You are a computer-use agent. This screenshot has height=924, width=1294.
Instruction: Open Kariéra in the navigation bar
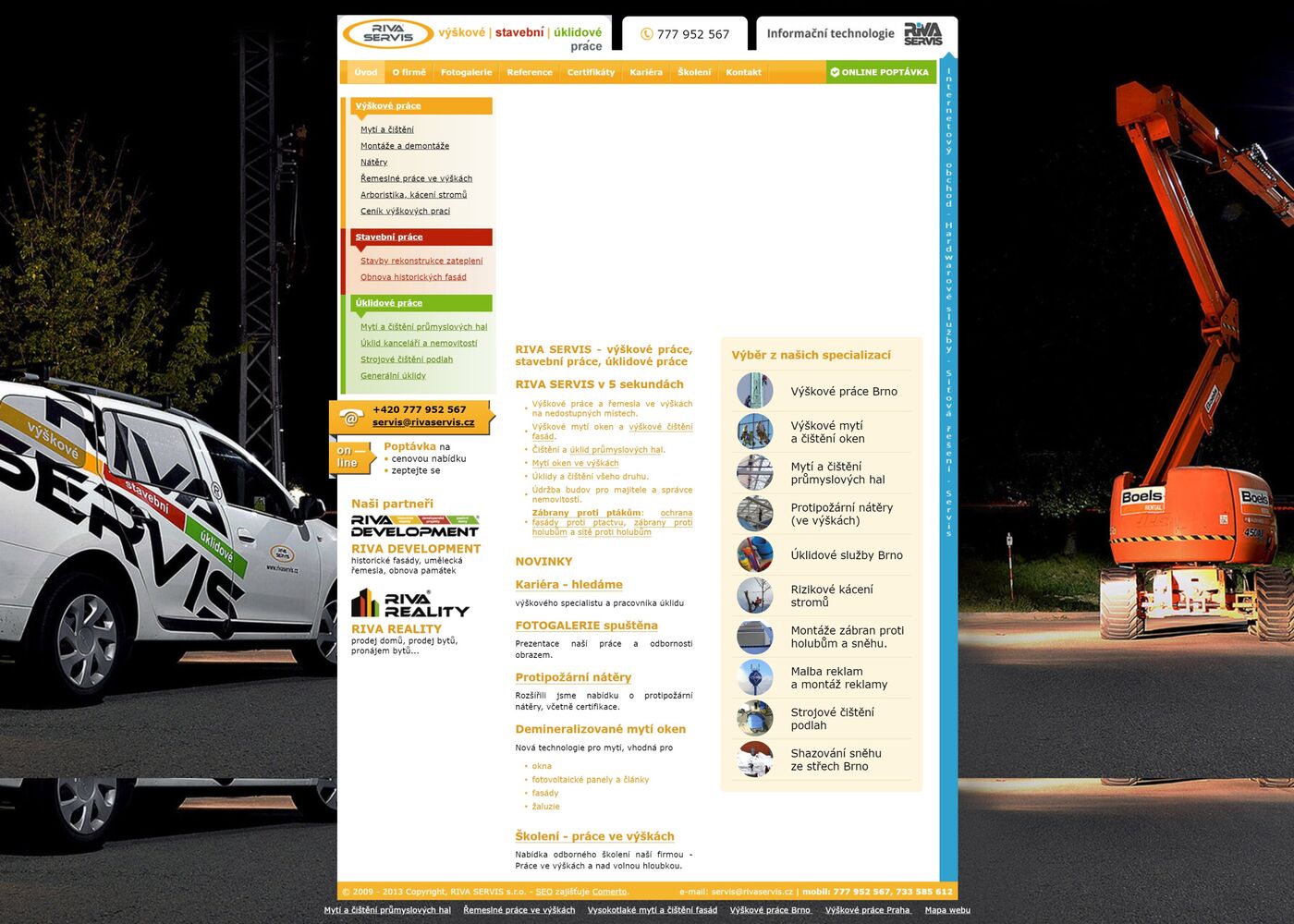(646, 72)
